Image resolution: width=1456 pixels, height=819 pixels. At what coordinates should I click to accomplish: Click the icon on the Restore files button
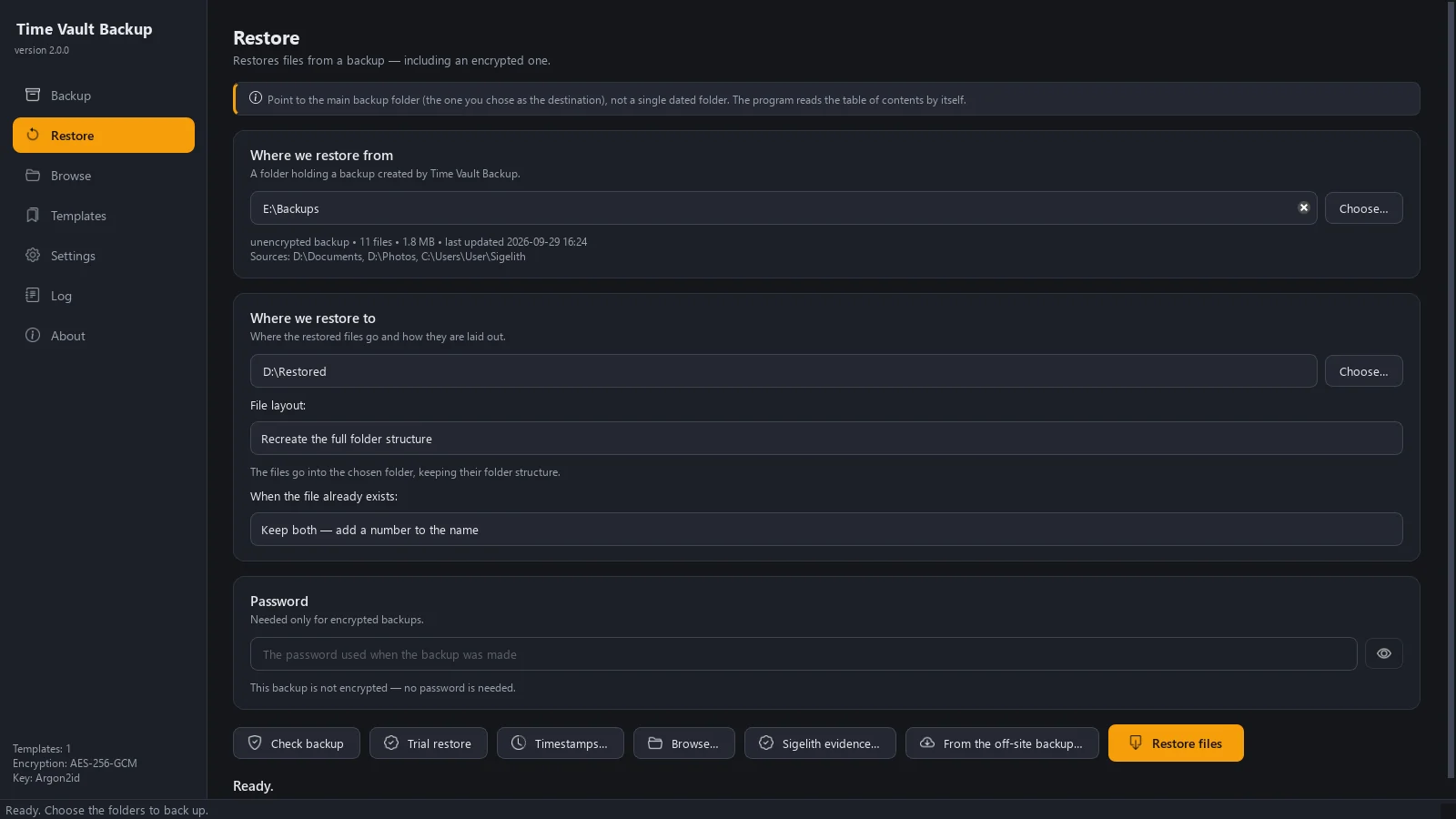click(1136, 743)
